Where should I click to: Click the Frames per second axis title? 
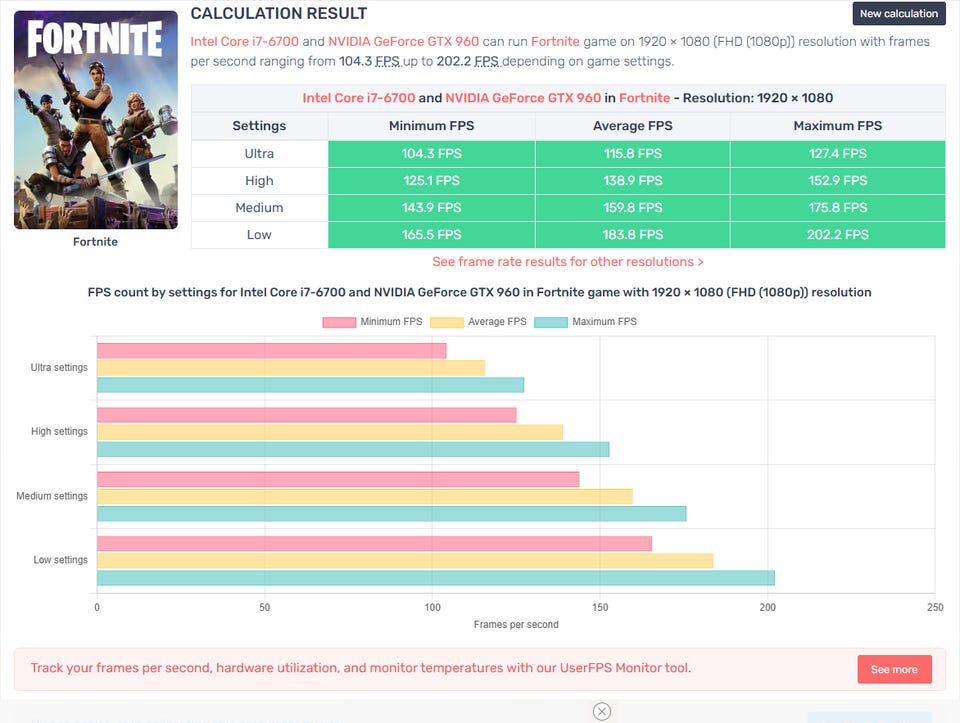[516, 624]
